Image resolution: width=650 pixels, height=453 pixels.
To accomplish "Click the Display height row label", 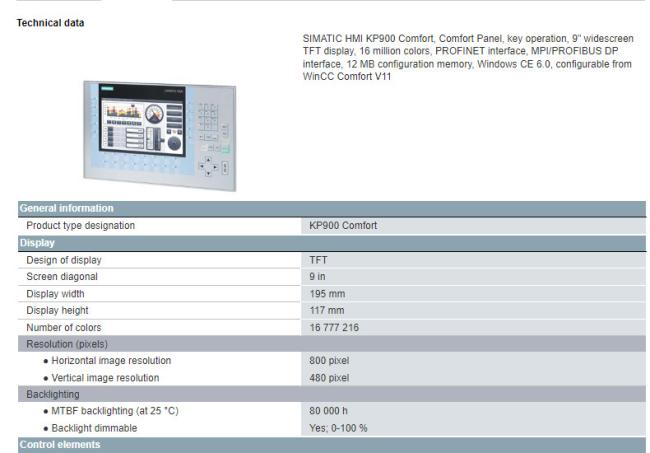I will click(x=58, y=310).
